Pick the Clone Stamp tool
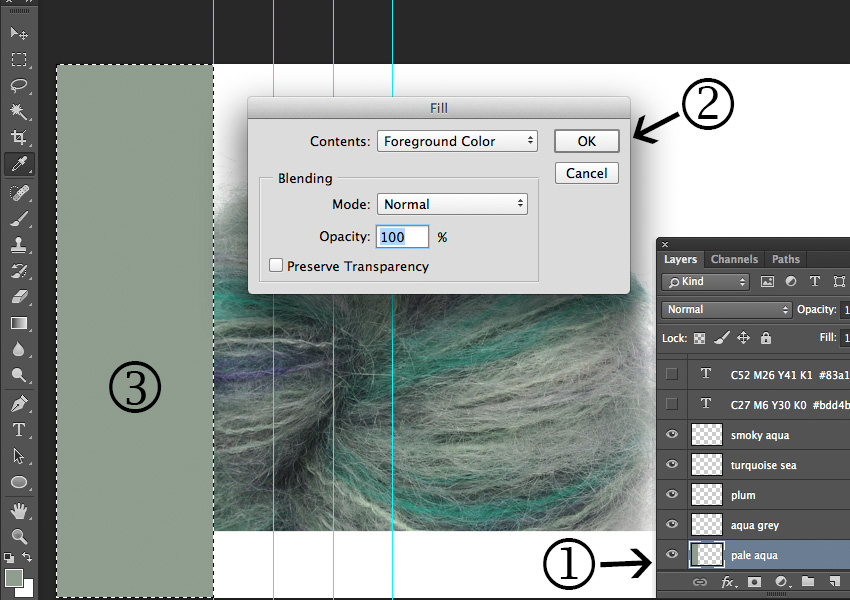850x600 pixels. tap(19, 245)
